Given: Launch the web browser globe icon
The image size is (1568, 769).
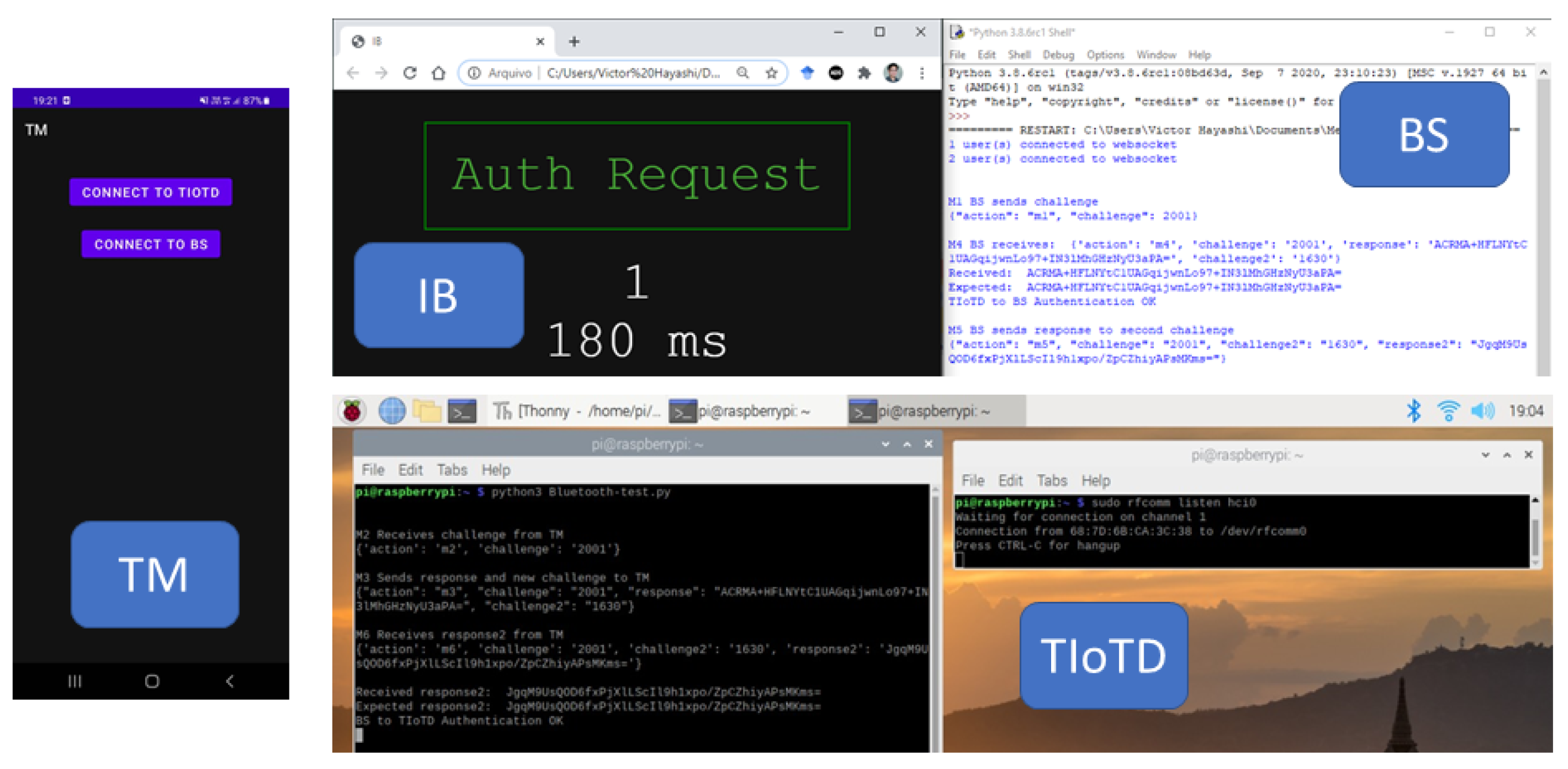Looking at the screenshot, I should coord(392,411).
